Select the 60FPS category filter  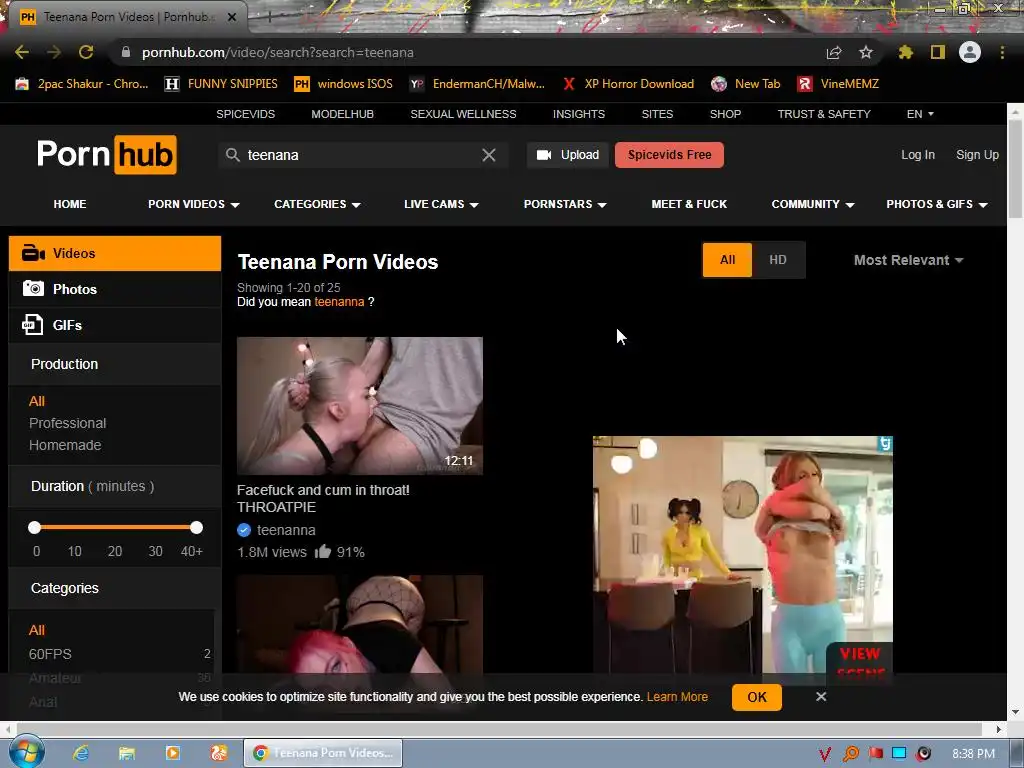point(50,654)
